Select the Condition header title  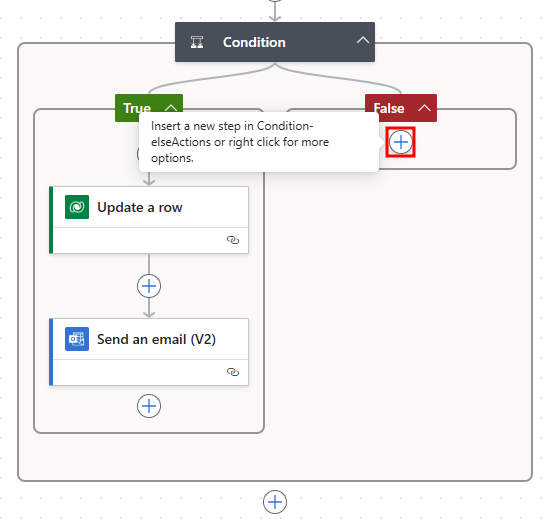pyautogui.click(x=254, y=42)
